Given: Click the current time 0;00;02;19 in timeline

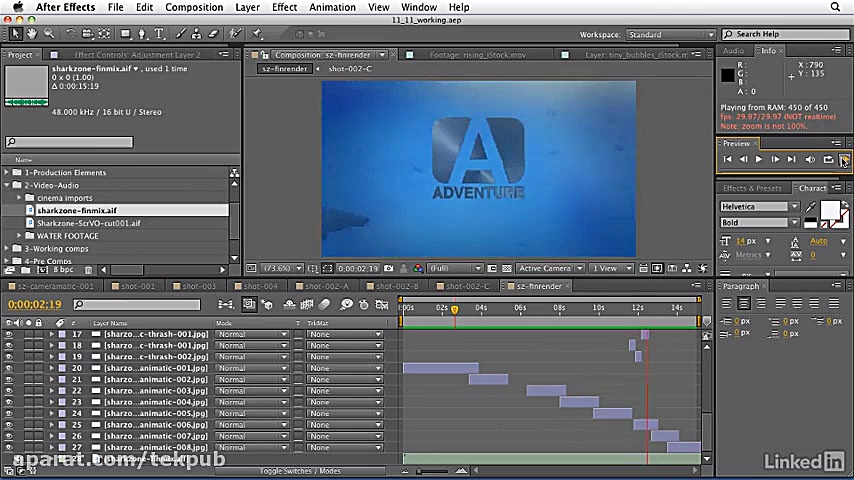Looking at the screenshot, I should pyautogui.click(x=35, y=305).
